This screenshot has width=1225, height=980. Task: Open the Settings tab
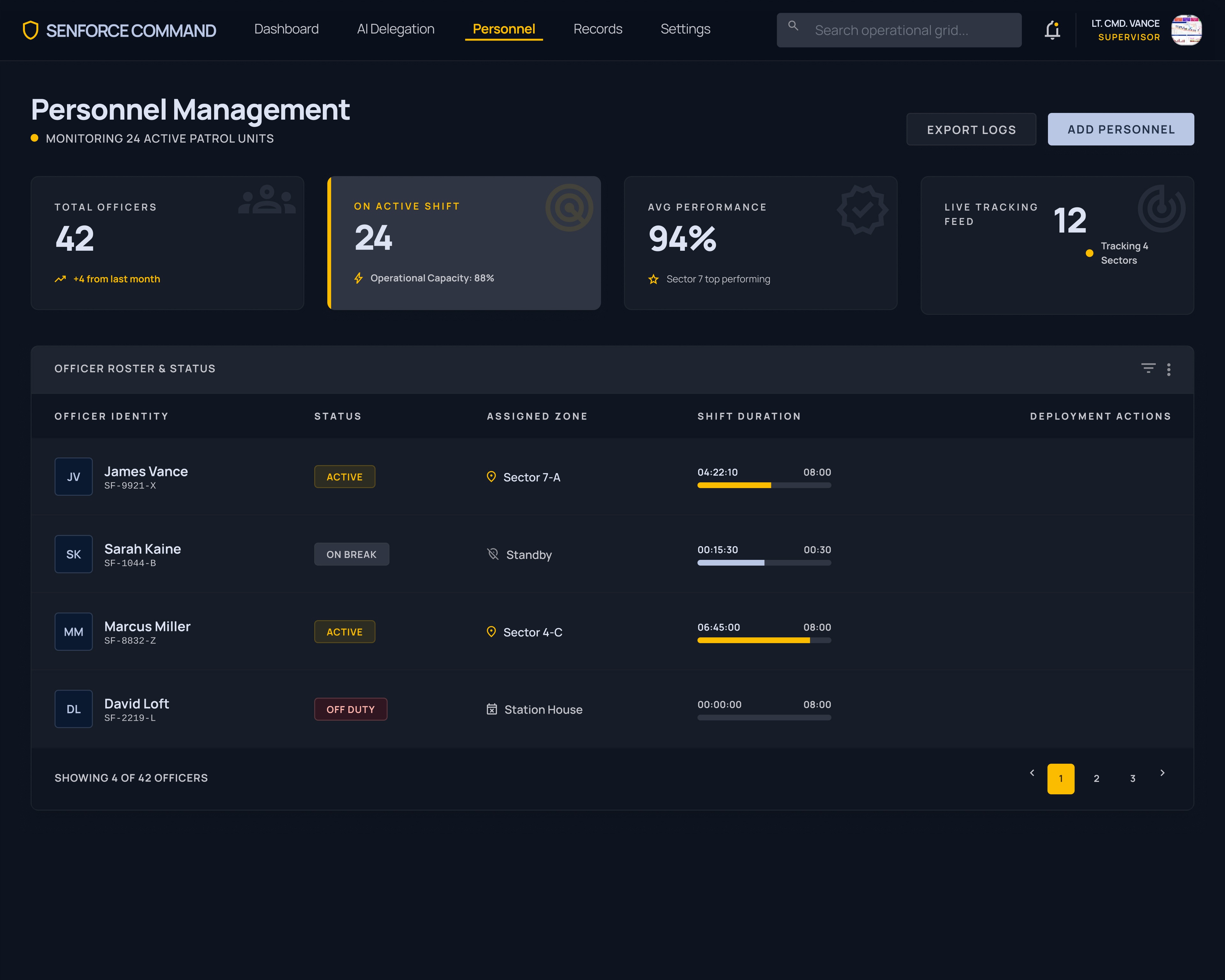(x=685, y=29)
